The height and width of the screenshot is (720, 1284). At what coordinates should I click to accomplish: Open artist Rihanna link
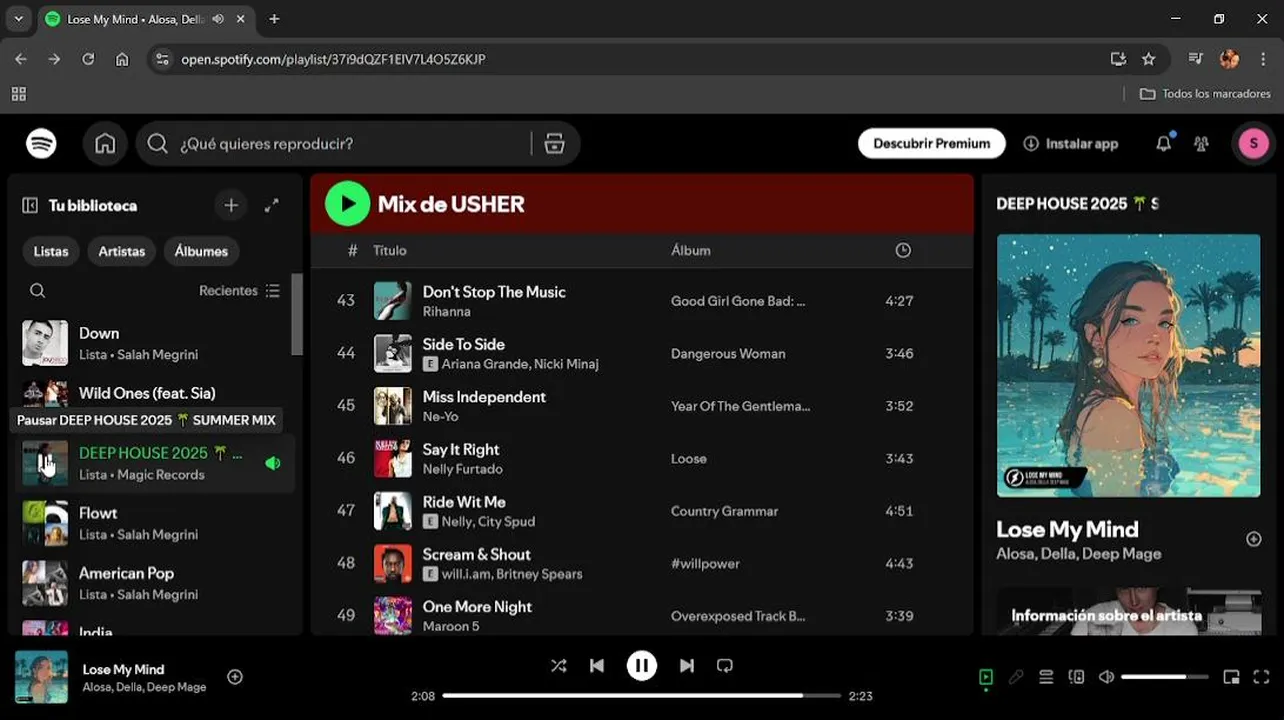[446, 312]
